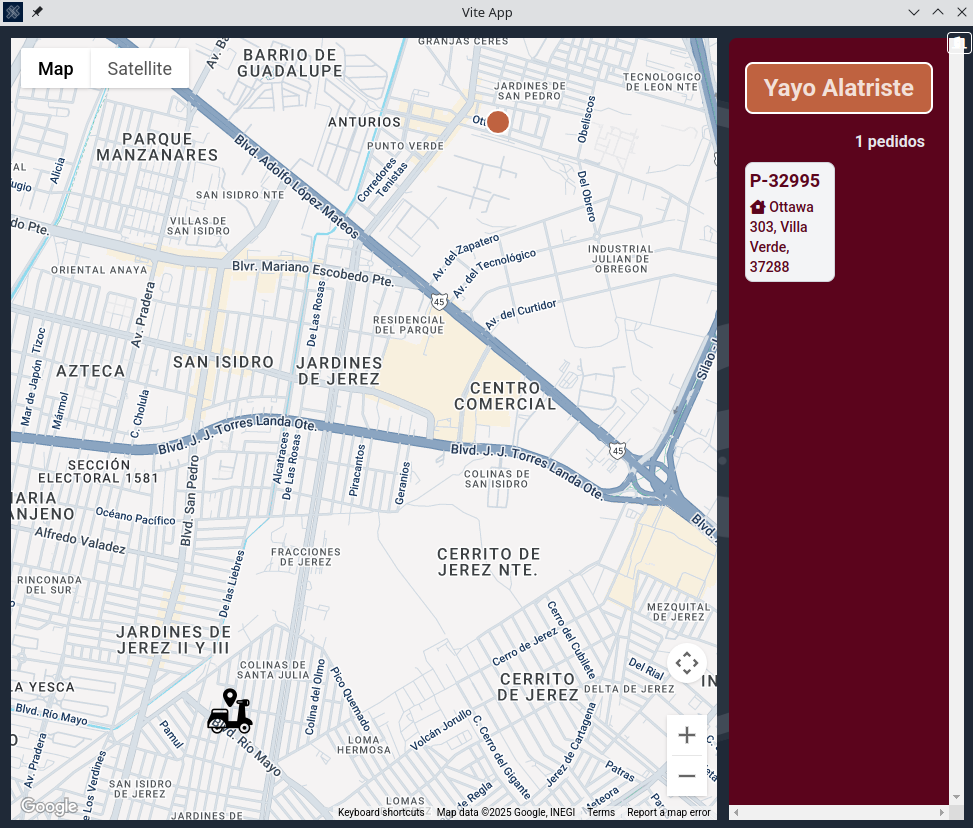Click the house icon in order card

(x=758, y=207)
